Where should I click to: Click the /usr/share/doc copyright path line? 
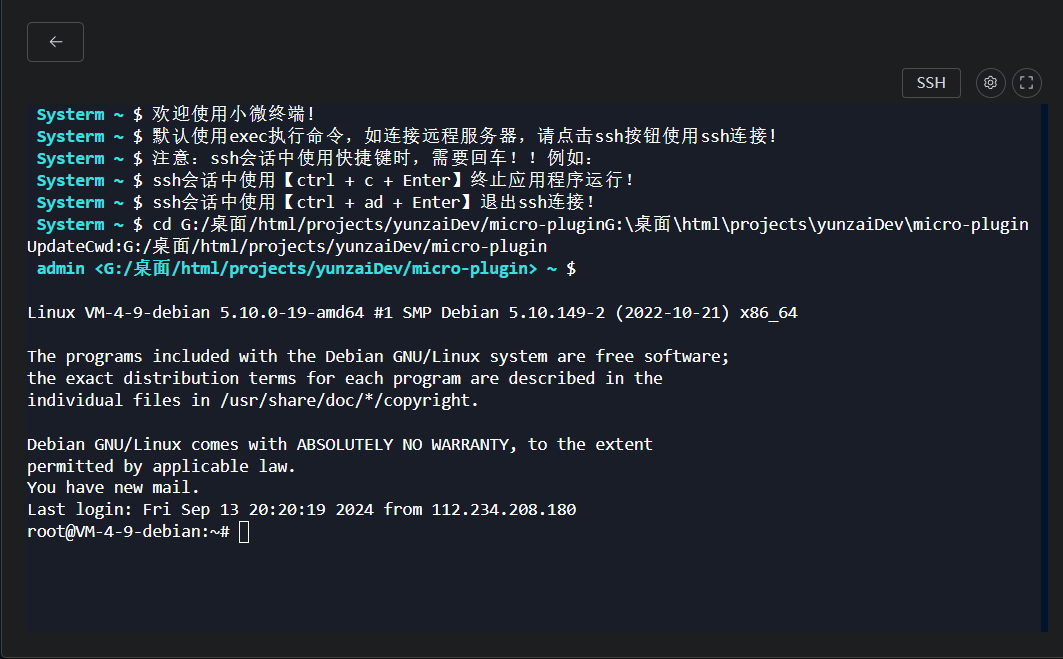pyautogui.click(x=253, y=400)
